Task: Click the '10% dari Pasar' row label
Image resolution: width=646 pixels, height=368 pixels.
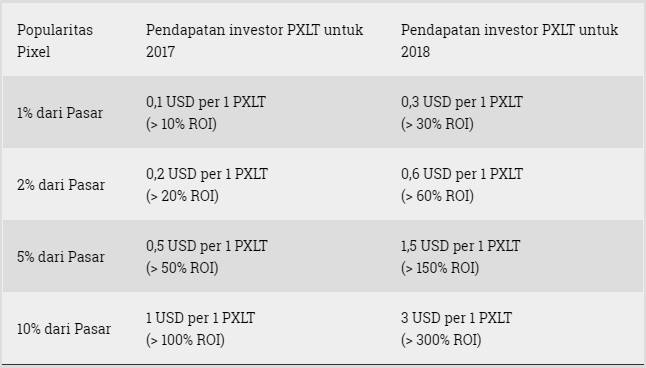Action: click(64, 328)
